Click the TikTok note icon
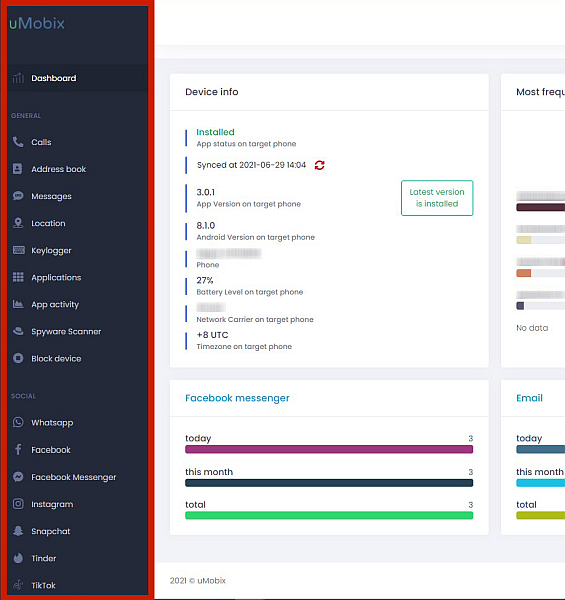 [18, 585]
